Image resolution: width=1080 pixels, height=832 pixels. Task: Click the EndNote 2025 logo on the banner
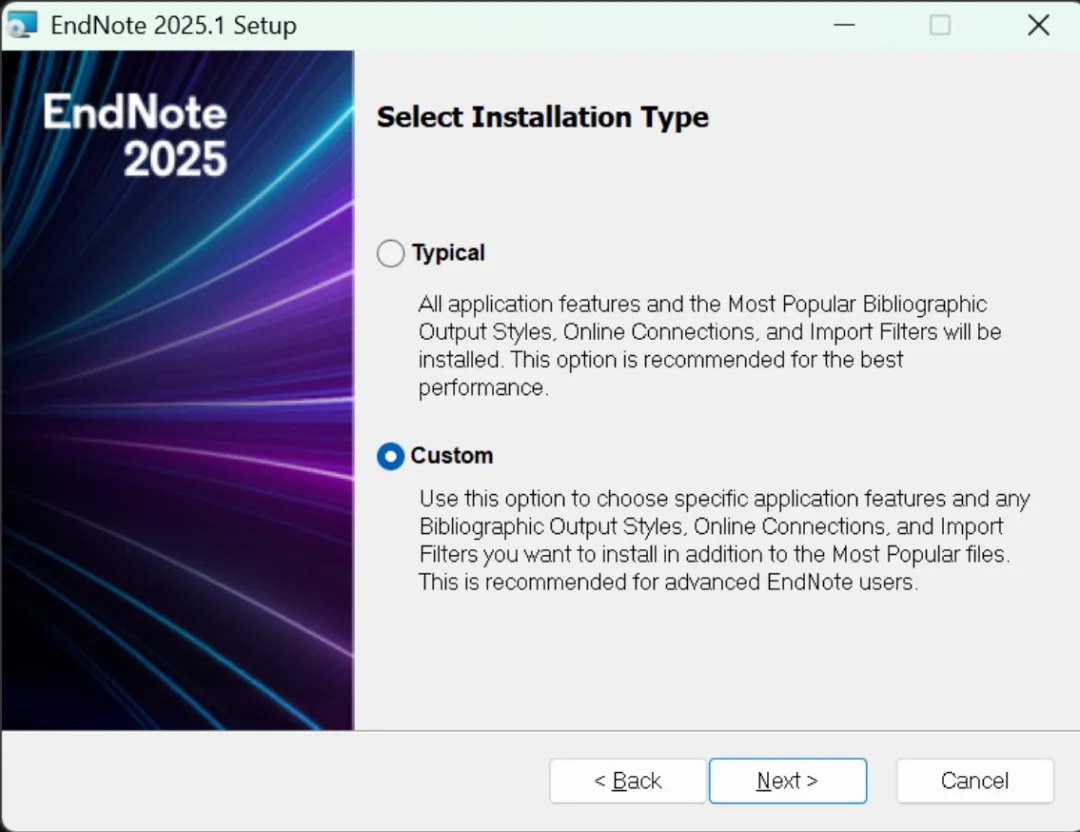tap(135, 134)
